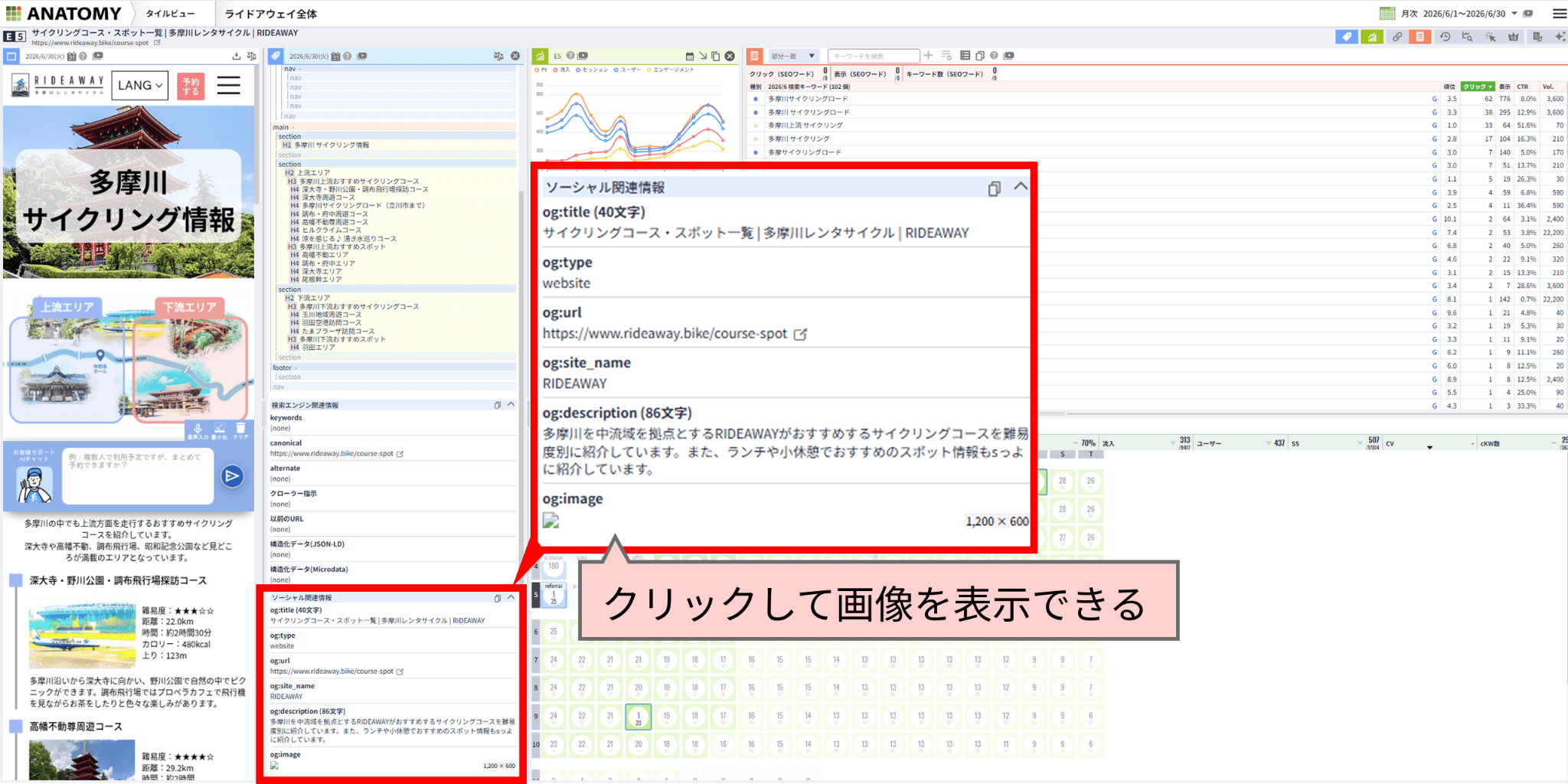Viewport: 1568px width, 784px height.
Task: Click ANATOMY logo
Action: coord(64,14)
